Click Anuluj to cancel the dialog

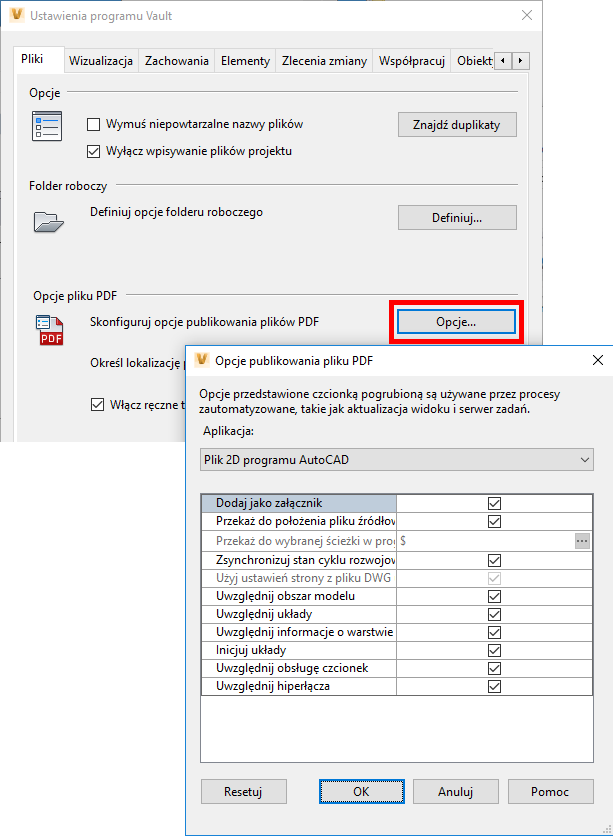pos(456,792)
